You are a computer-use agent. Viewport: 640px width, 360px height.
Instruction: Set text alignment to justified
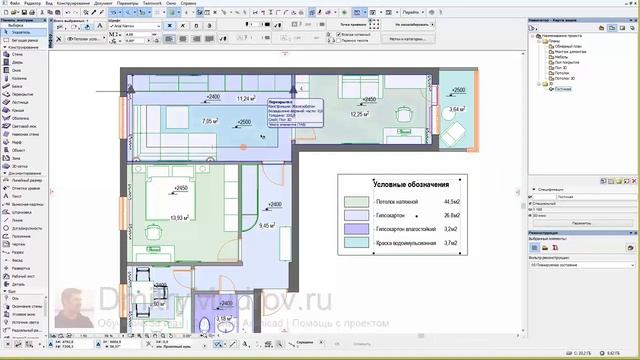(210, 39)
